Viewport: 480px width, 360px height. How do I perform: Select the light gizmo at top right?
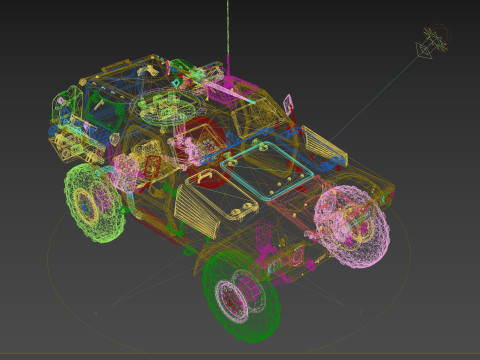[432, 42]
